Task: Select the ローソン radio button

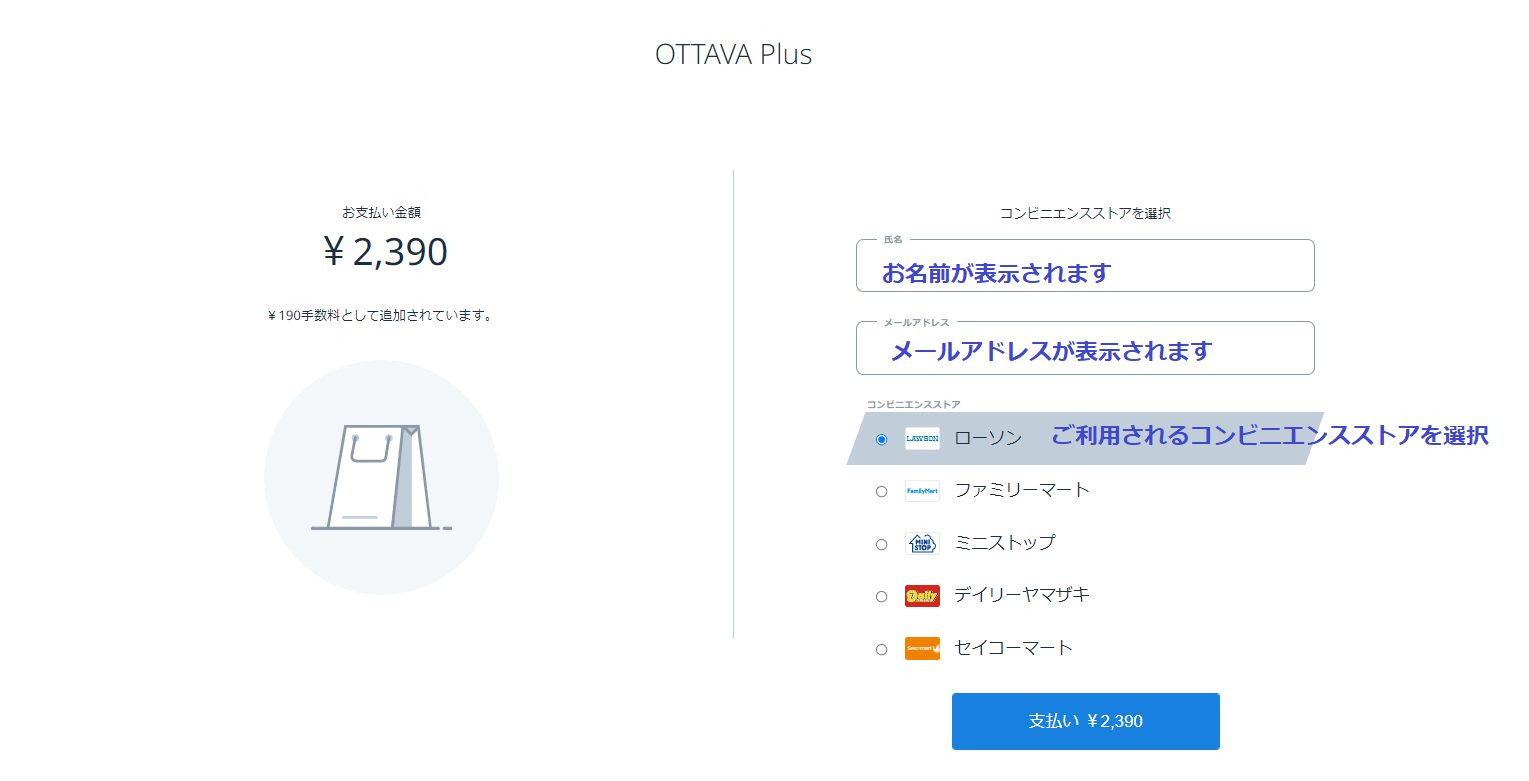Action: [x=881, y=439]
